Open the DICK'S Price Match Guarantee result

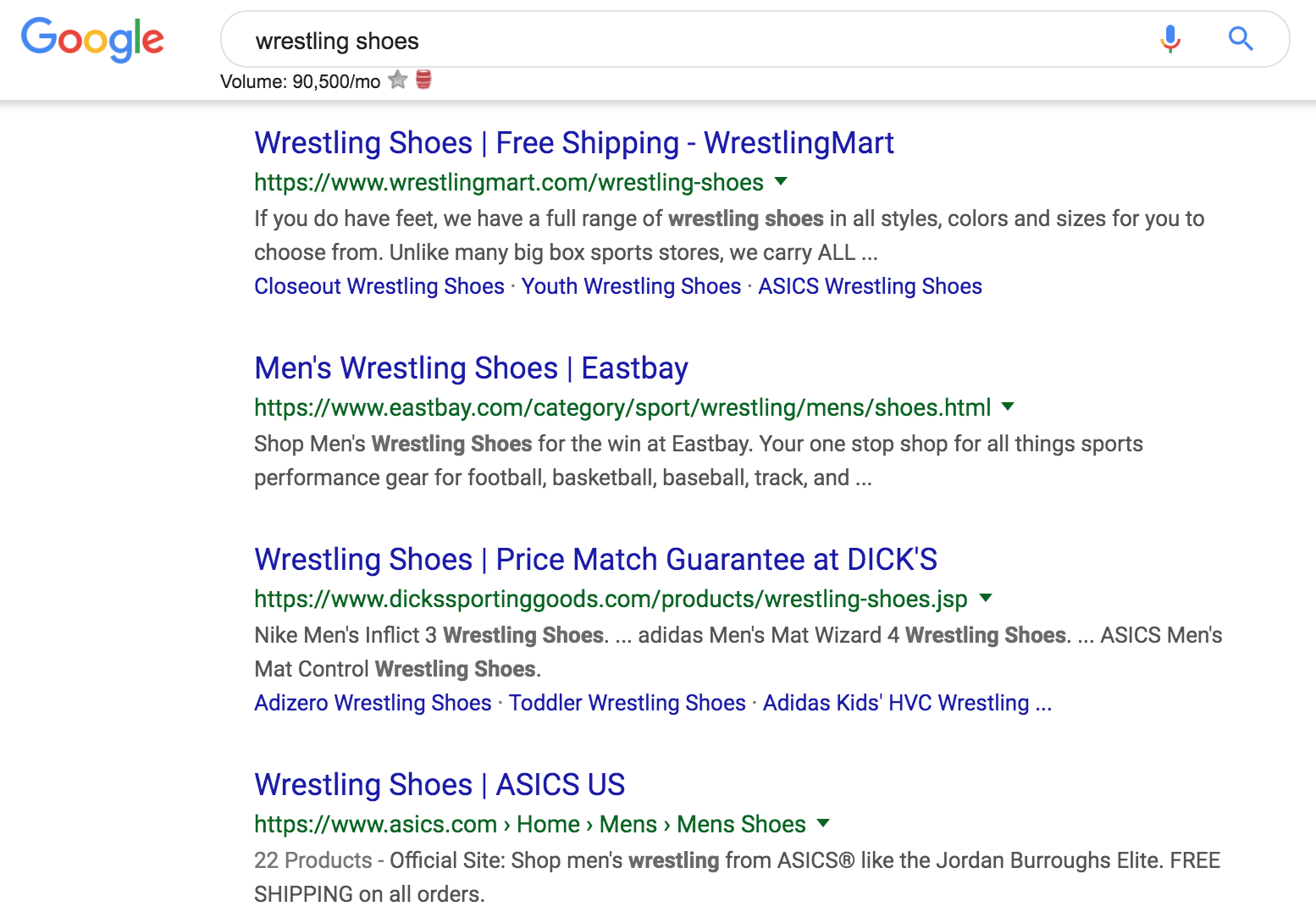pos(595,560)
